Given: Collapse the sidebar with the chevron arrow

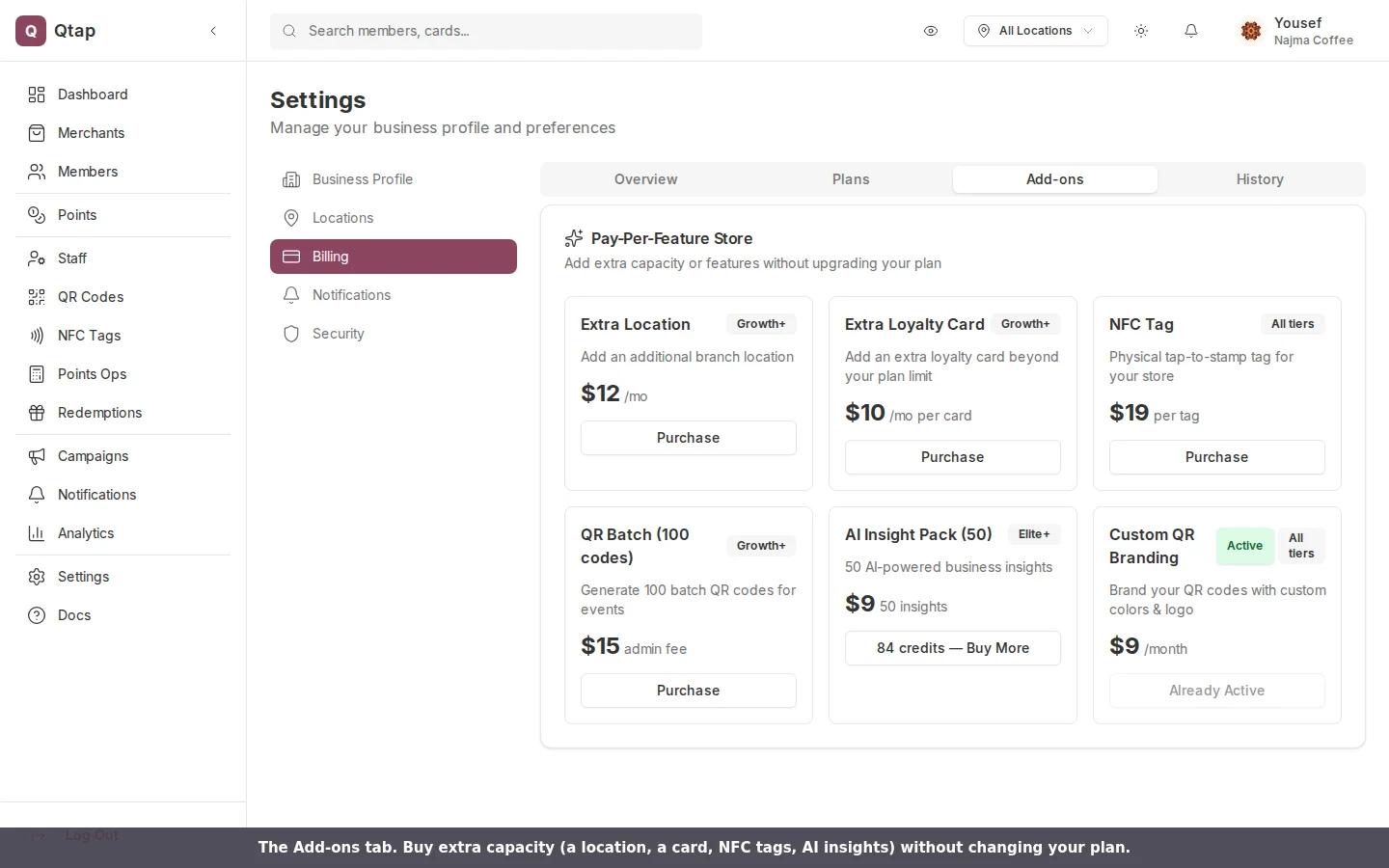Looking at the screenshot, I should [x=213, y=31].
